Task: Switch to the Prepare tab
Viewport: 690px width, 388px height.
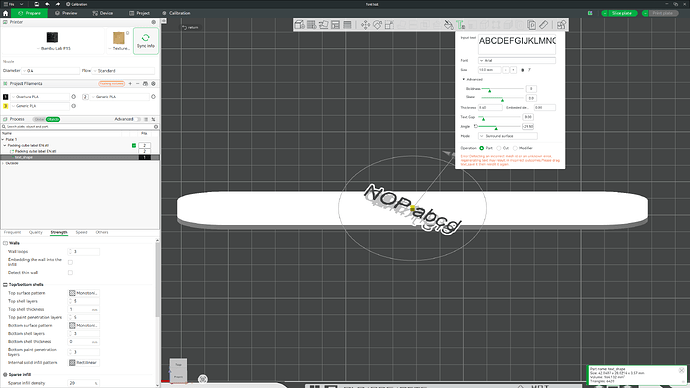Action: coord(29,13)
